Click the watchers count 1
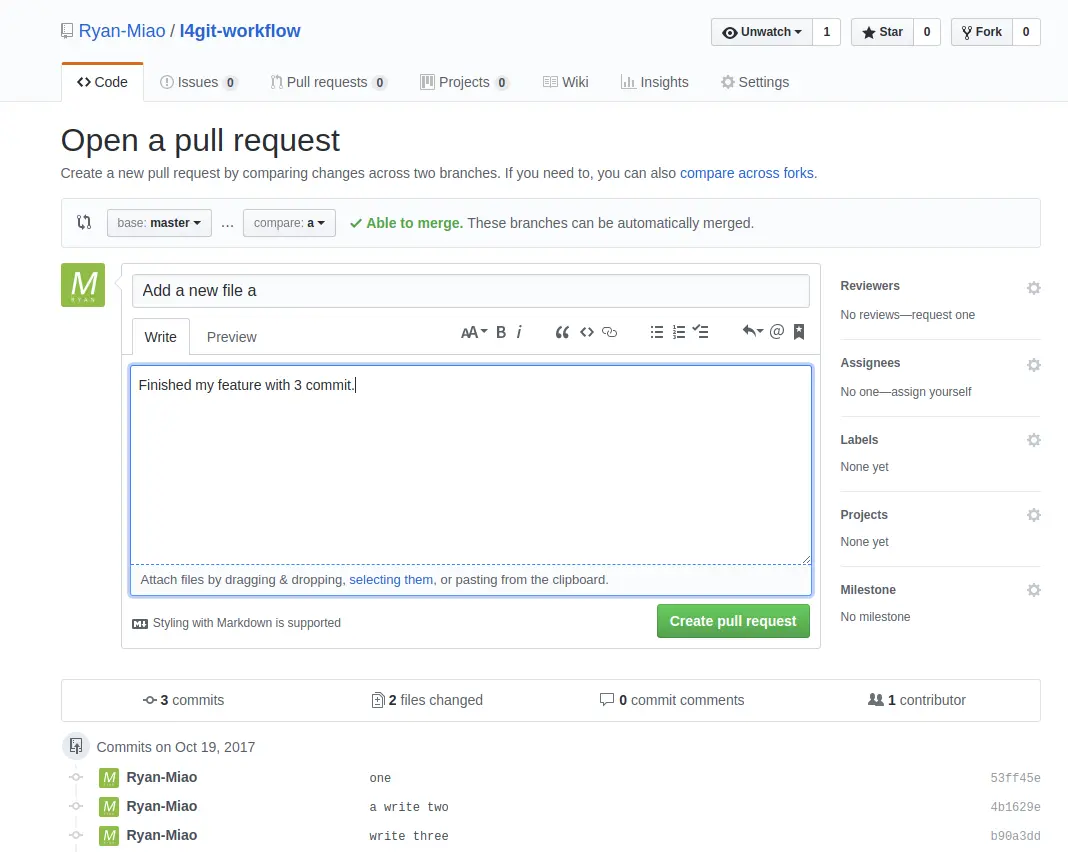 [x=827, y=32]
